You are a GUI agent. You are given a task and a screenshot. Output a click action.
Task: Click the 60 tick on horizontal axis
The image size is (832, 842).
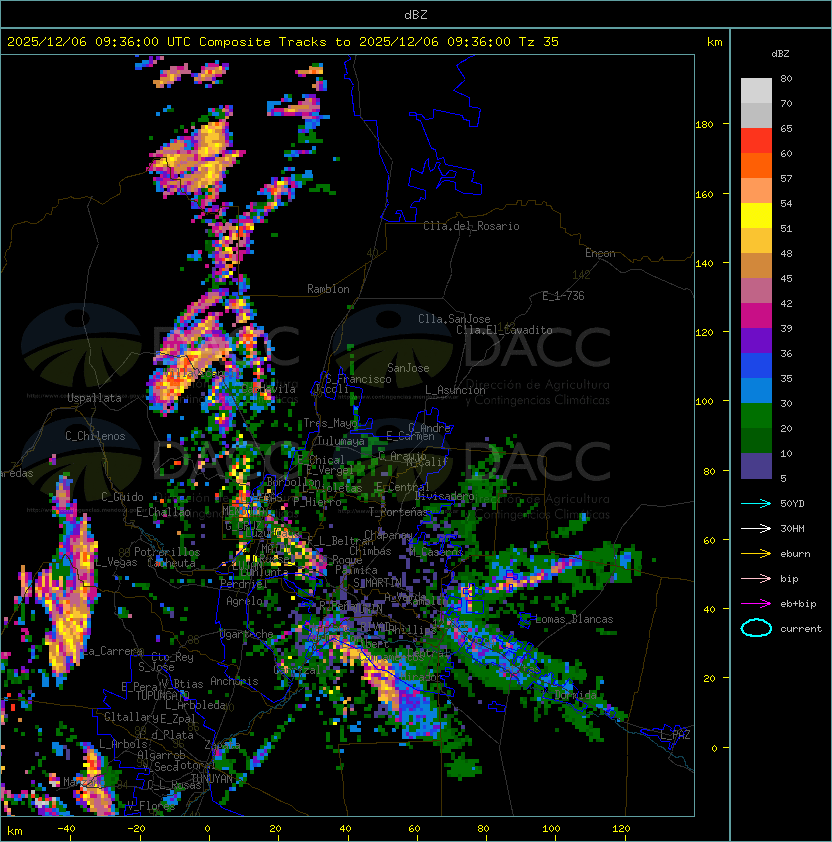414,829
